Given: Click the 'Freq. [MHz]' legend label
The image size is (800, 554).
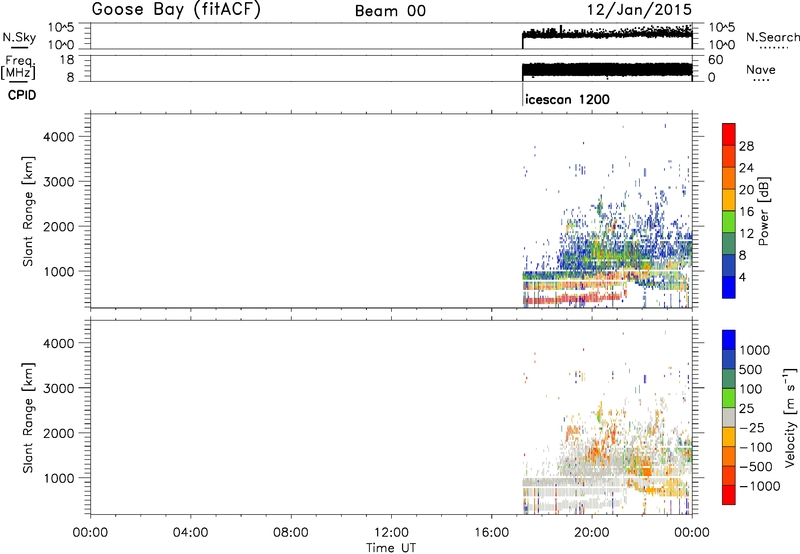Looking at the screenshot, I should [19, 68].
